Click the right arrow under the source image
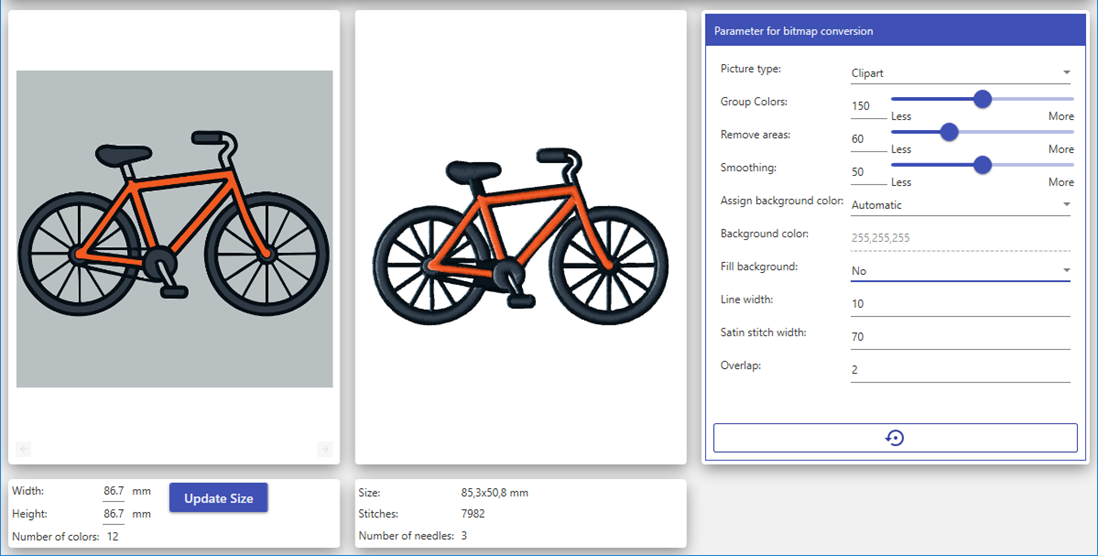 coord(324,449)
